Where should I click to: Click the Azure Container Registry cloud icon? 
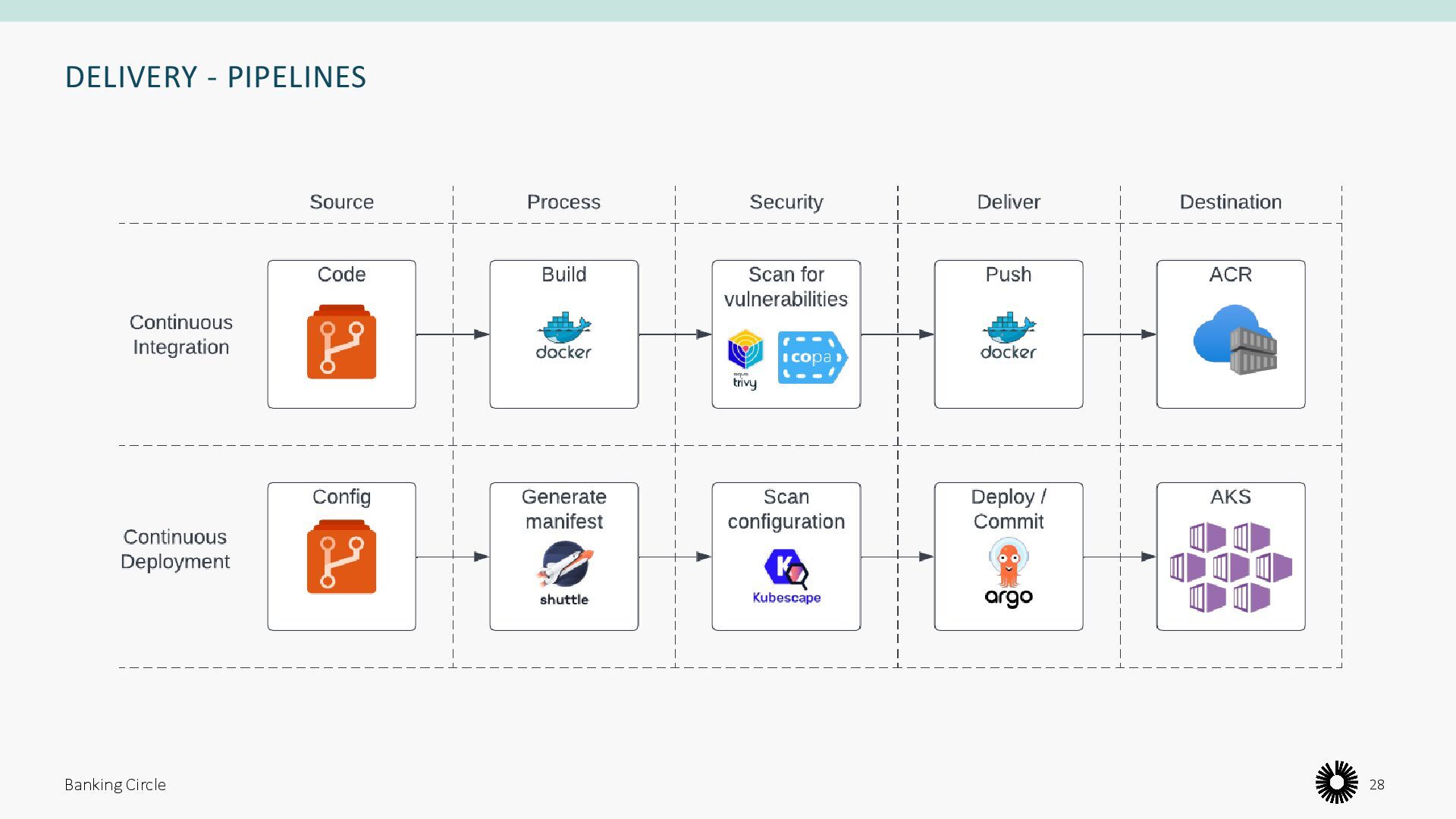tap(1234, 340)
